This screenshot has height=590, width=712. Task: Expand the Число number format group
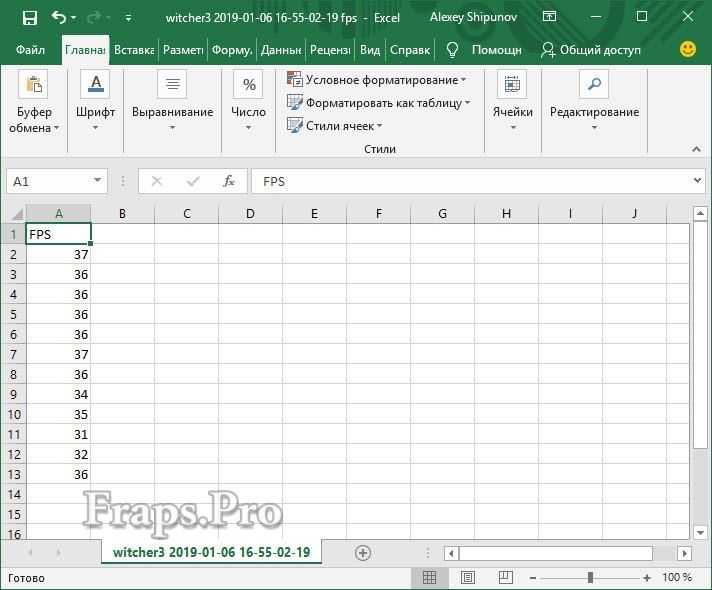tap(248, 102)
